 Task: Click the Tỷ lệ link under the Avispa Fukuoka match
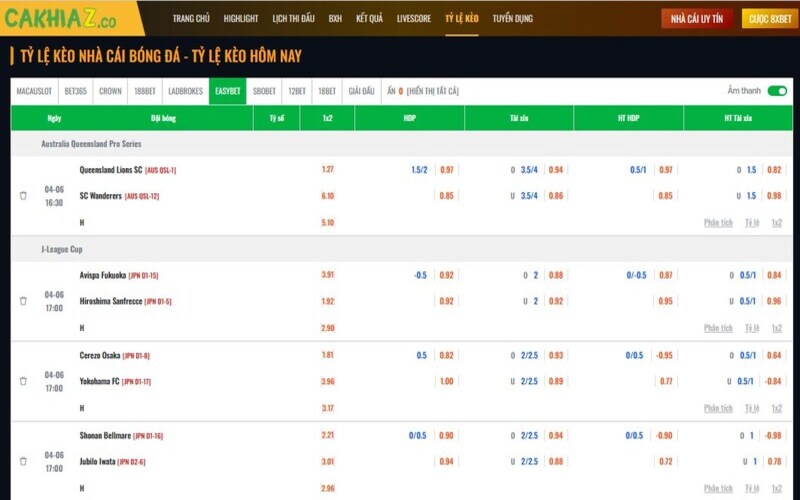[751, 328]
